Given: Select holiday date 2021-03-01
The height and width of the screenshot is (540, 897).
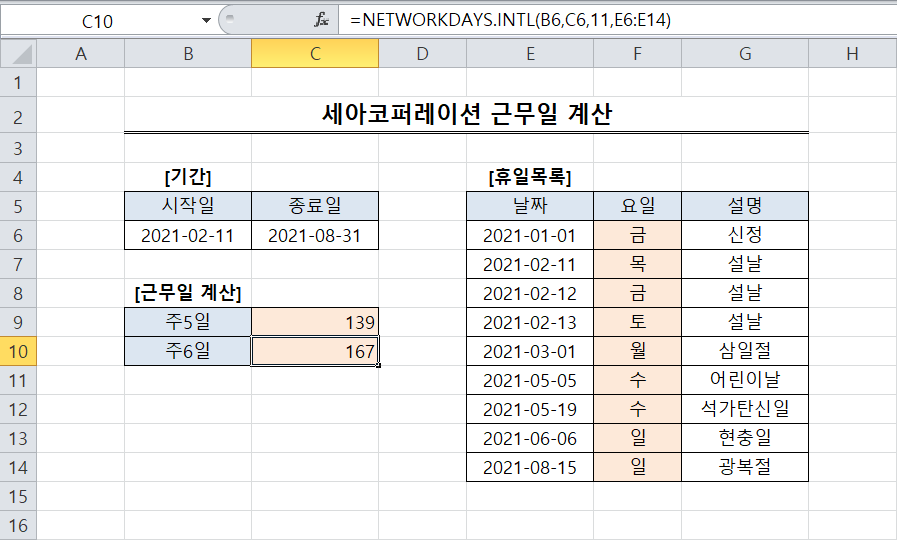Looking at the screenshot, I should coord(530,351).
